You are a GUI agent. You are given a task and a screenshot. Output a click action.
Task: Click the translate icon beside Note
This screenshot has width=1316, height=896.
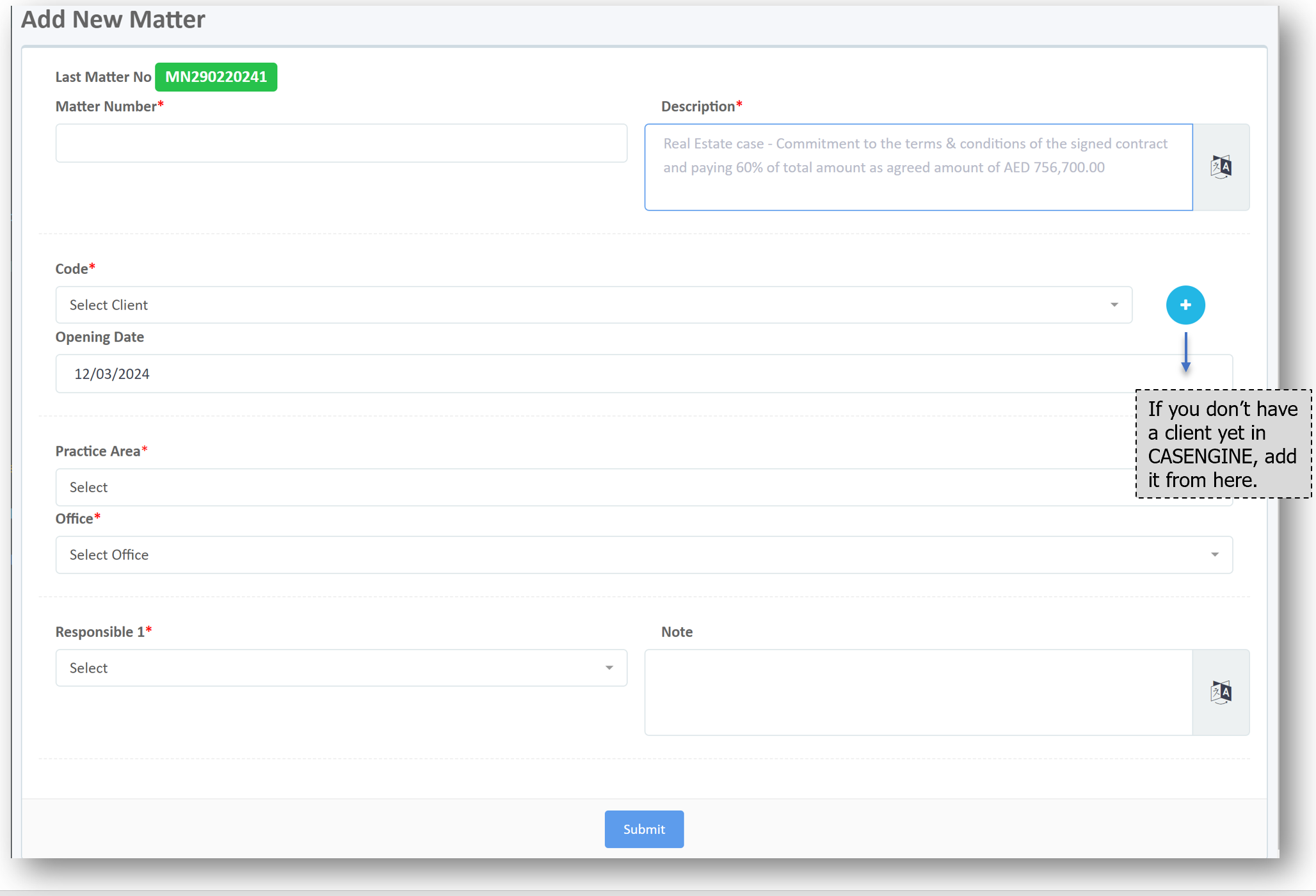tap(1221, 692)
